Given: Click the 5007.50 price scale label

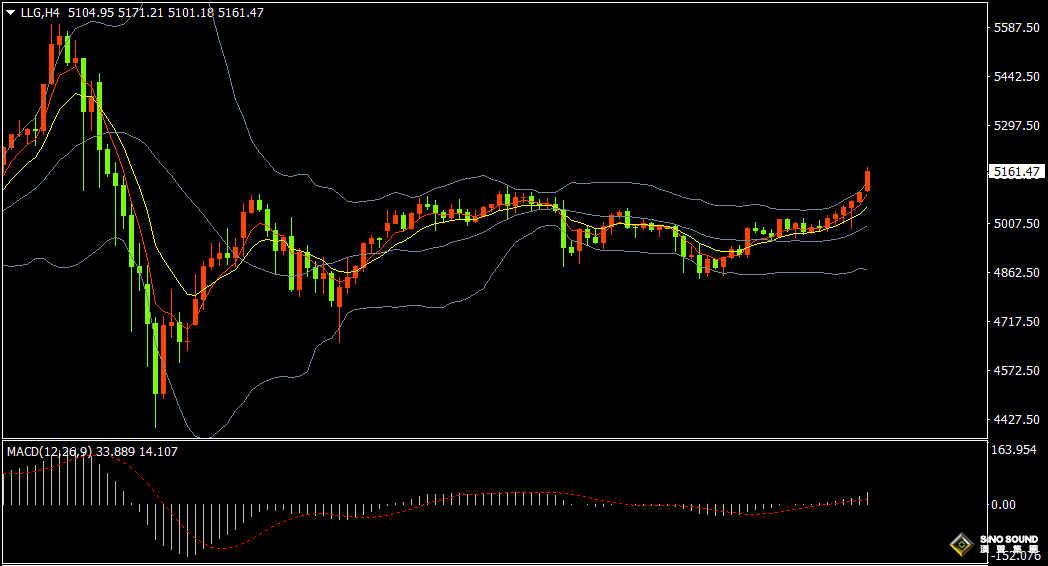Looking at the screenshot, I should pos(1015,224).
